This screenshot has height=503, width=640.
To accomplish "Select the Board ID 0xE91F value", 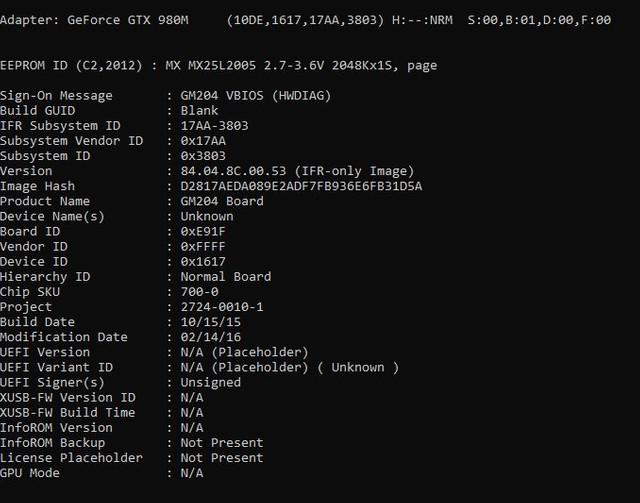I will pyautogui.click(x=203, y=231).
